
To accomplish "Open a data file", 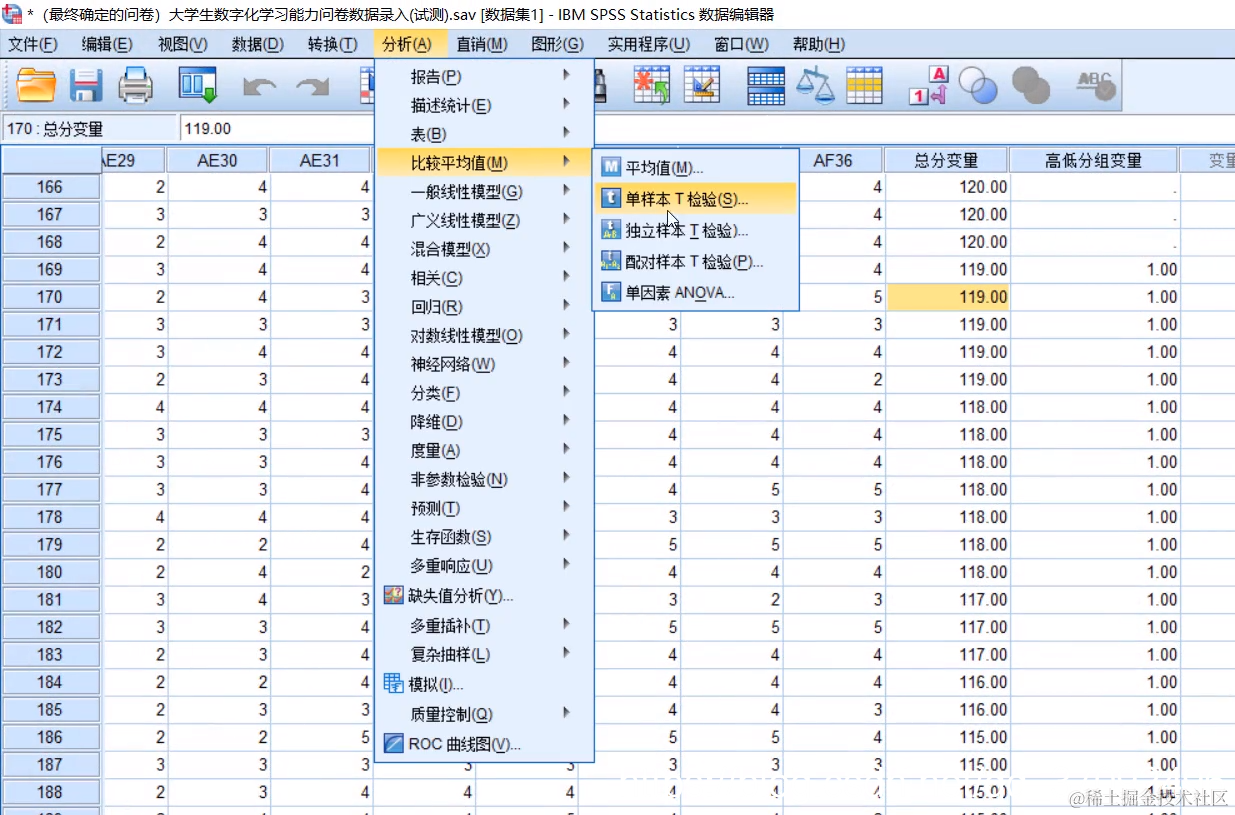I will pyautogui.click(x=36, y=85).
